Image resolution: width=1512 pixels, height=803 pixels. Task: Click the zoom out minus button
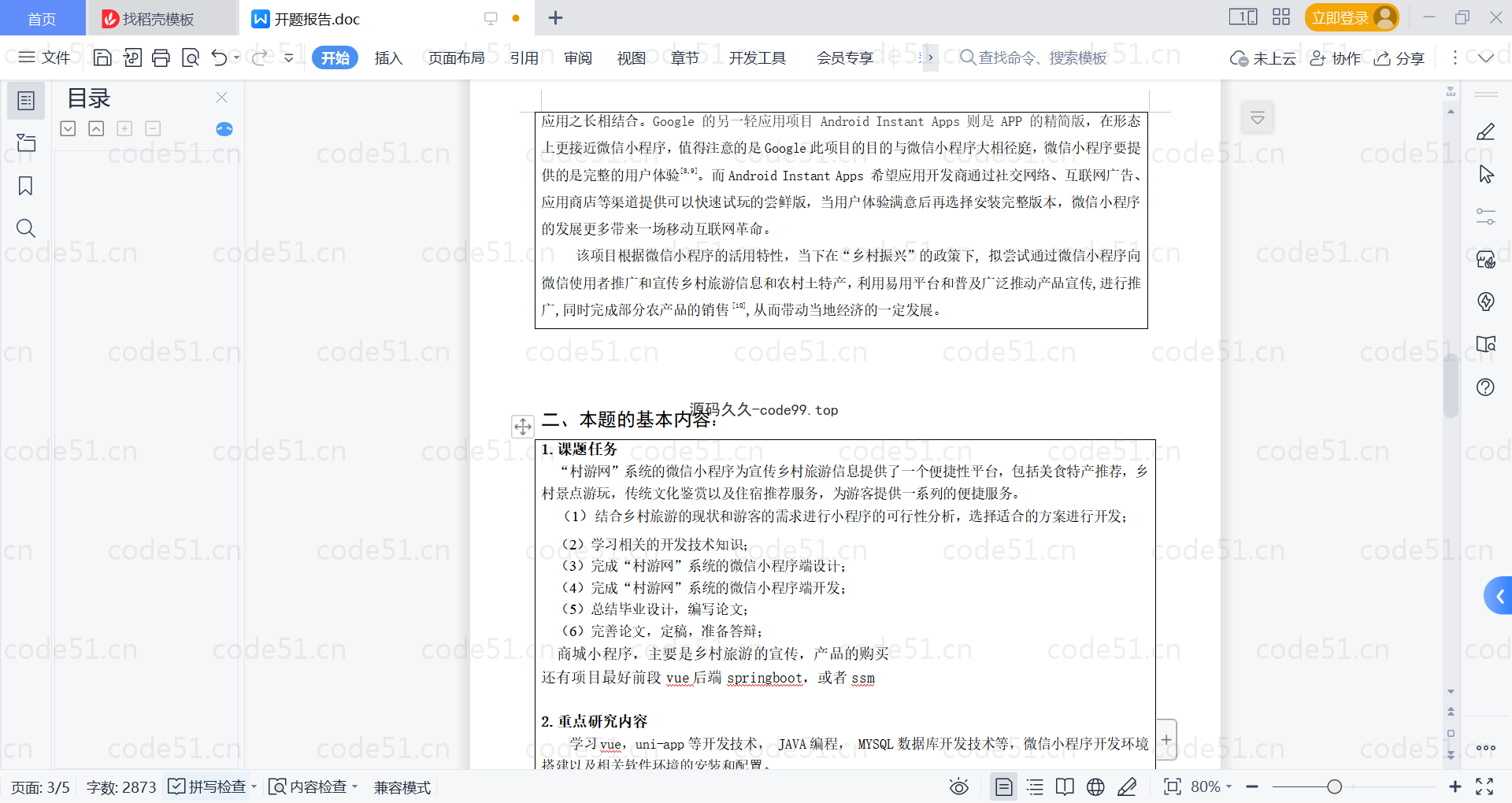tap(1252, 786)
